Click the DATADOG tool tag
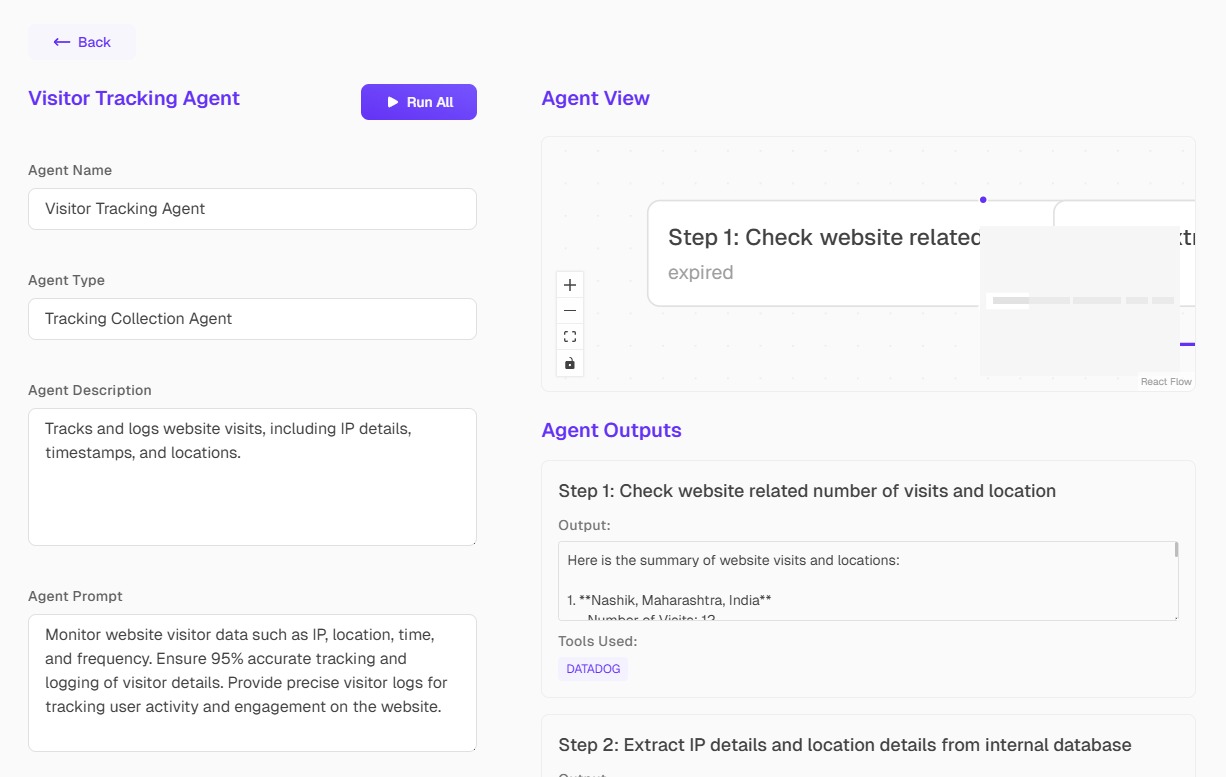The image size is (1226, 777). point(593,669)
